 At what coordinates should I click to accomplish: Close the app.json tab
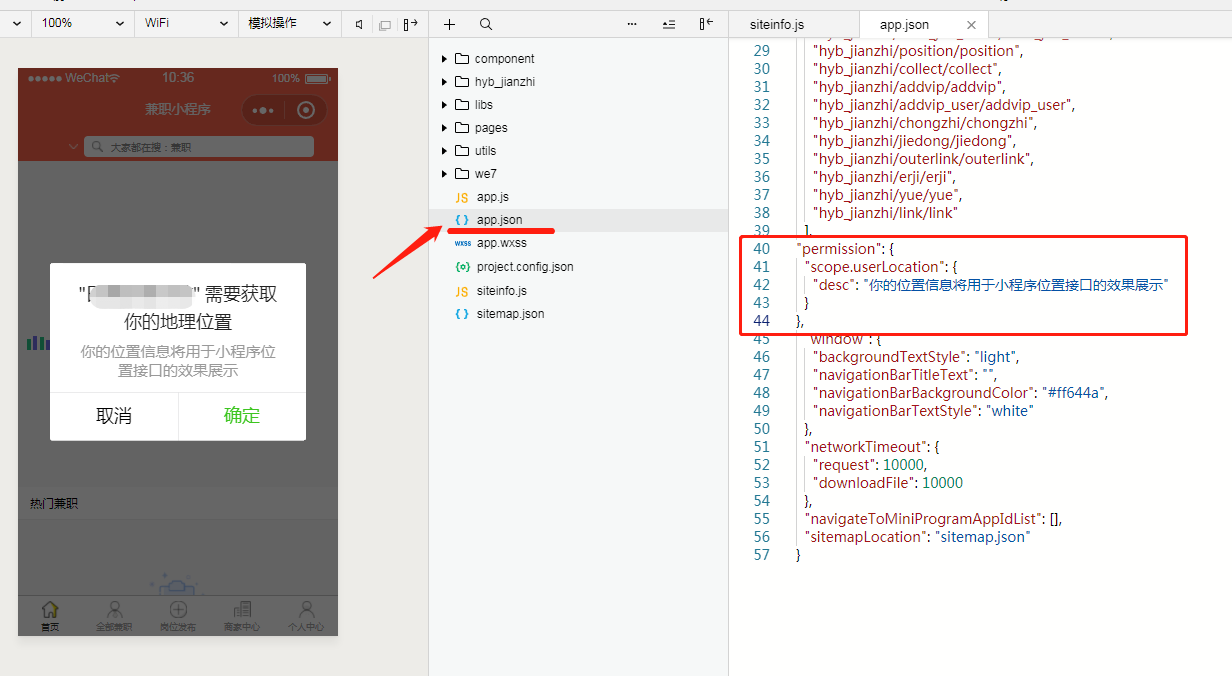pyautogui.click(x=971, y=25)
